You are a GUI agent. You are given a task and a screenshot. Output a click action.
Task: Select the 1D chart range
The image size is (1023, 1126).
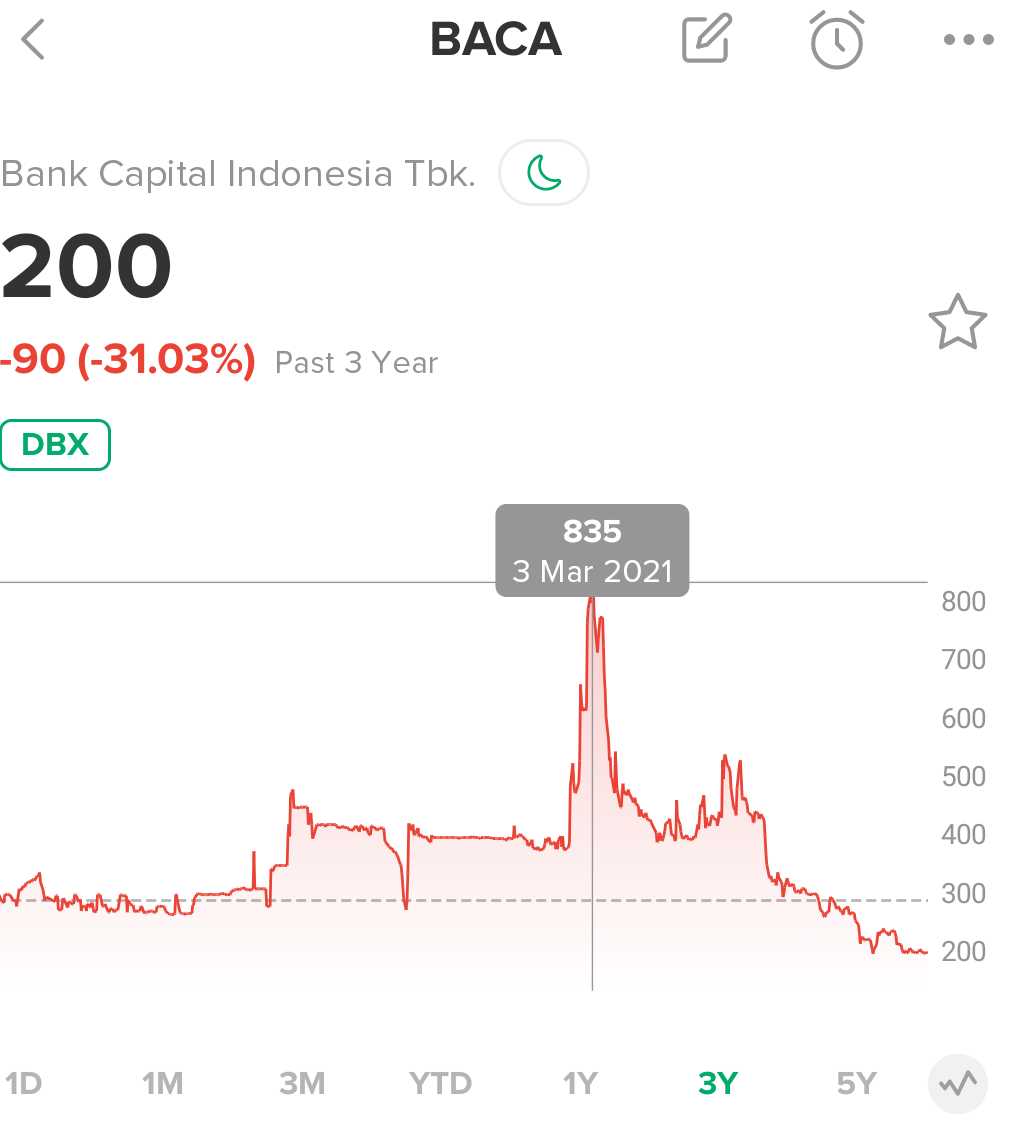(24, 1084)
